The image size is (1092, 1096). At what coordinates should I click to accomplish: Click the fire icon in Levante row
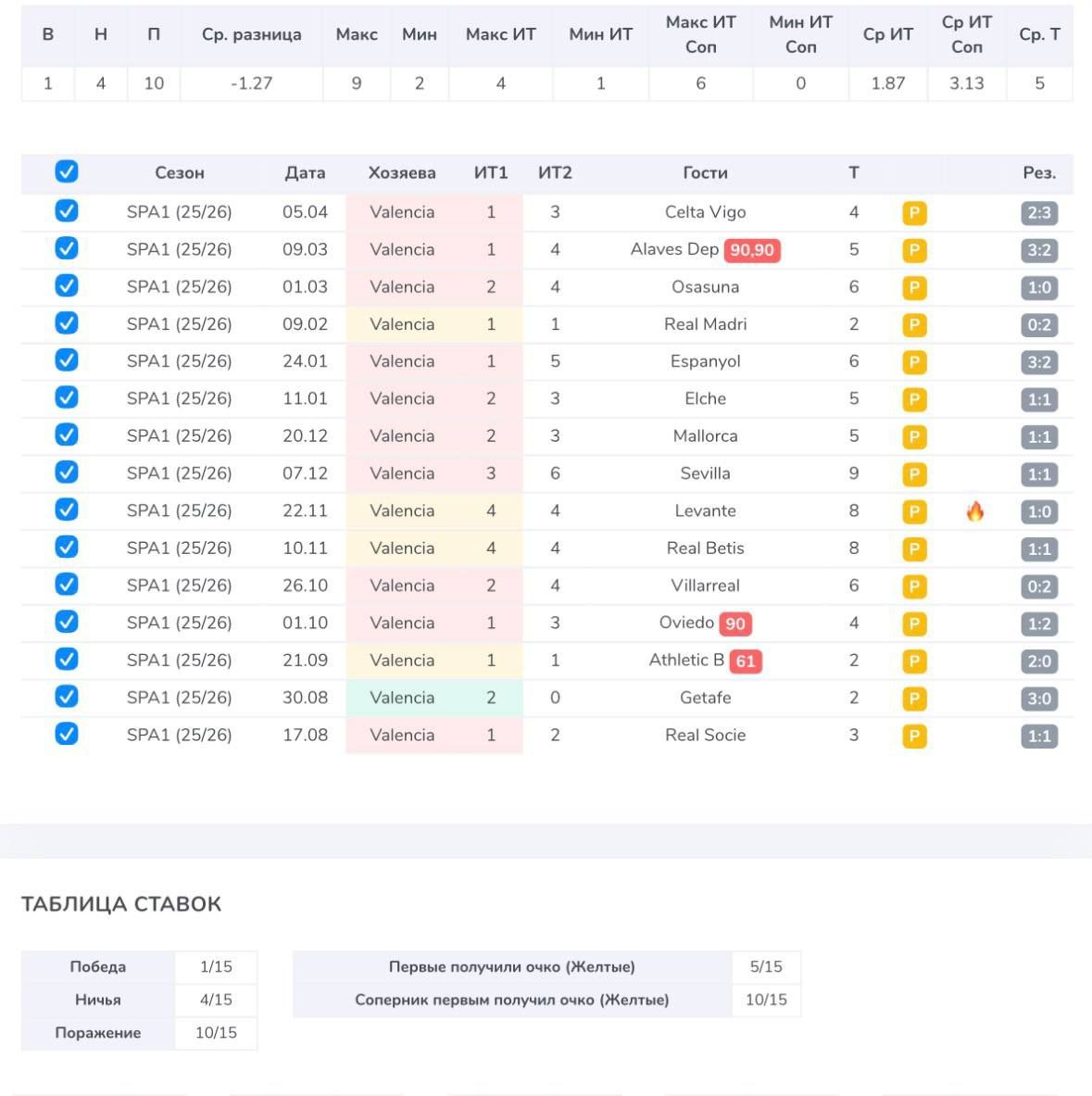pyautogui.click(x=974, y=511)
